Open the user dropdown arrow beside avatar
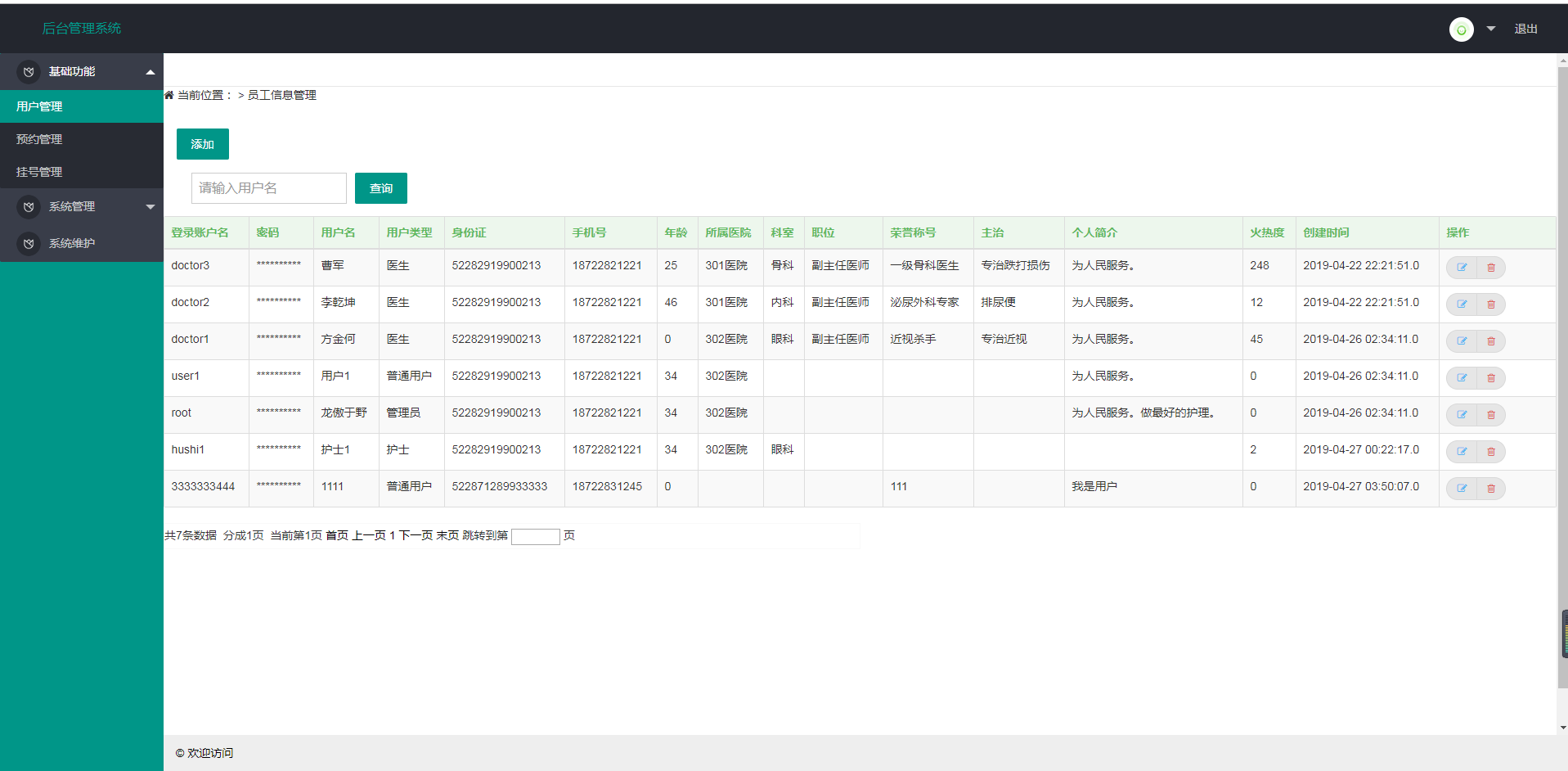The width and height of the screenshot is (1568, 771). coord(1491,29)
